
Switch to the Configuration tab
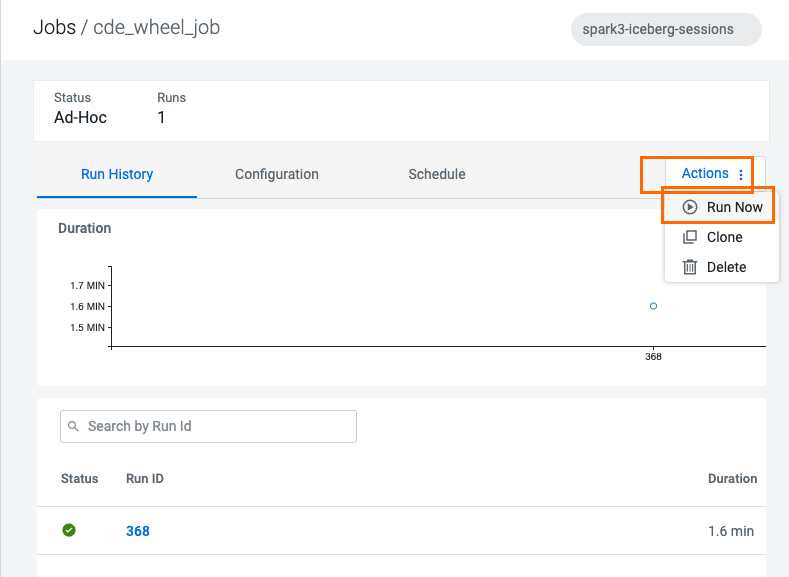tap(277, 174)
